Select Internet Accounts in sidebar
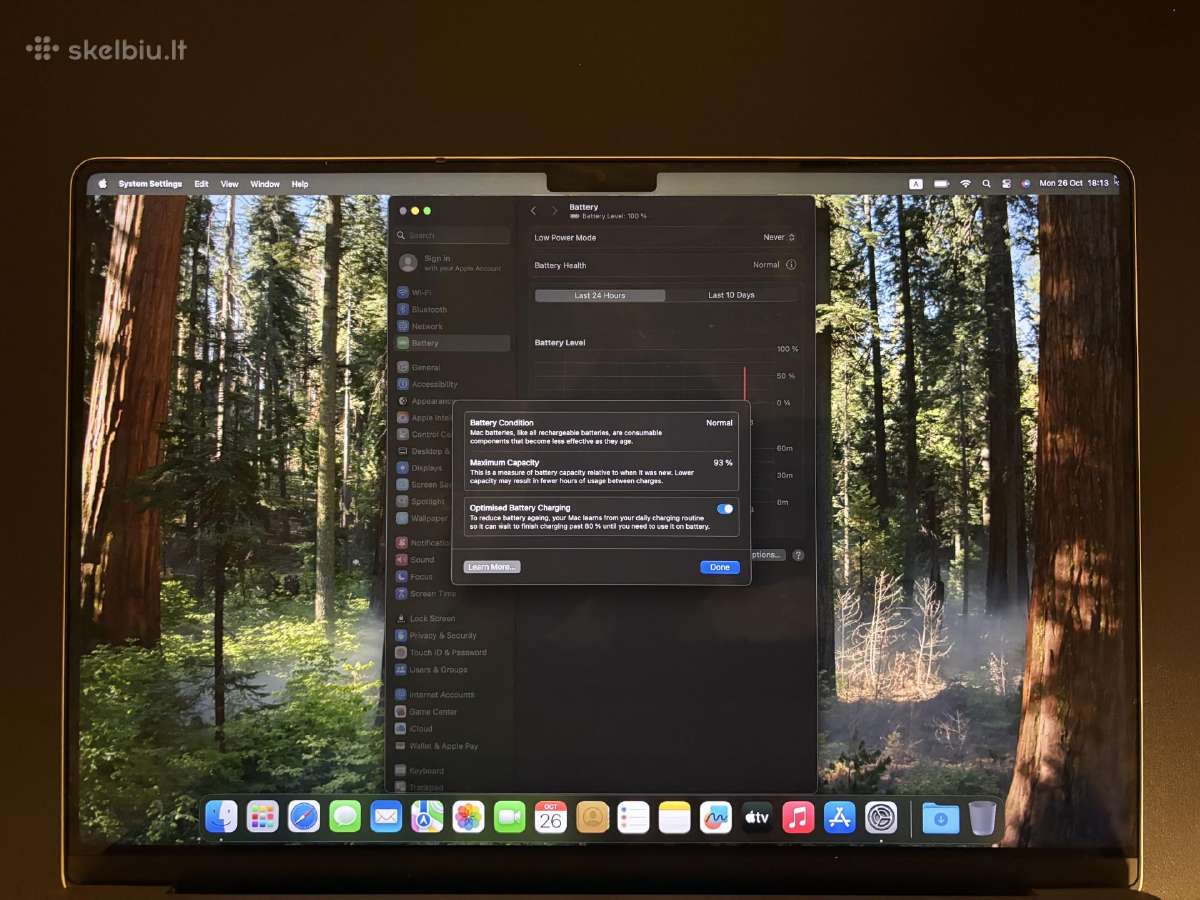Screen dimensions: 1200x900 (x=452, y=695)
